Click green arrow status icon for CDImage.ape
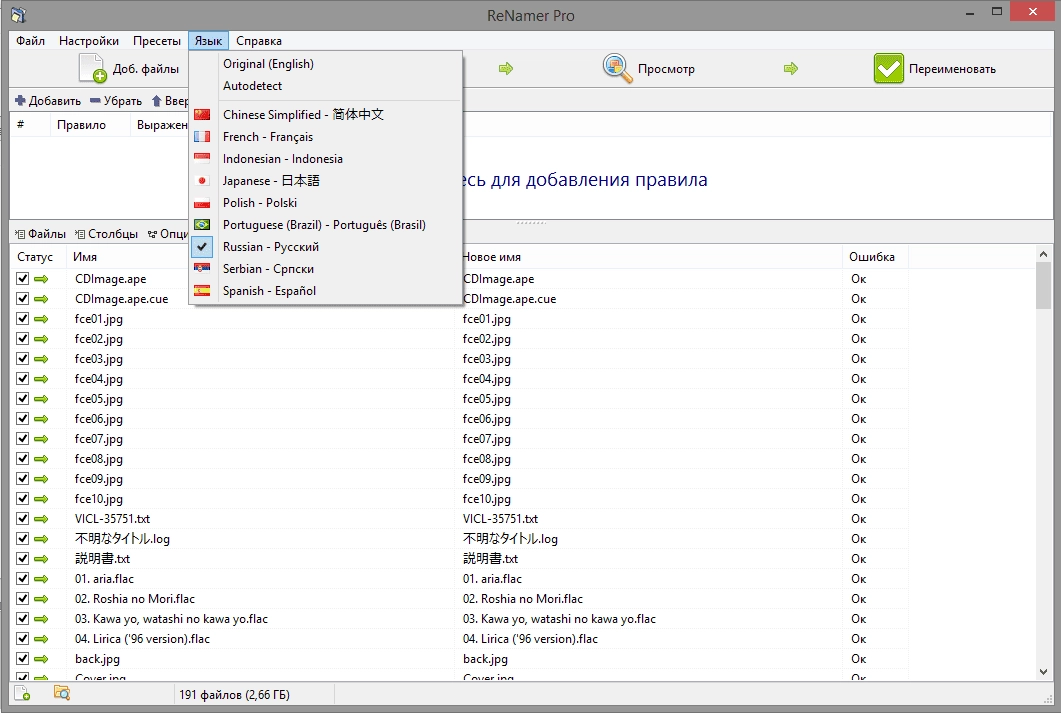 coord(41,279)
